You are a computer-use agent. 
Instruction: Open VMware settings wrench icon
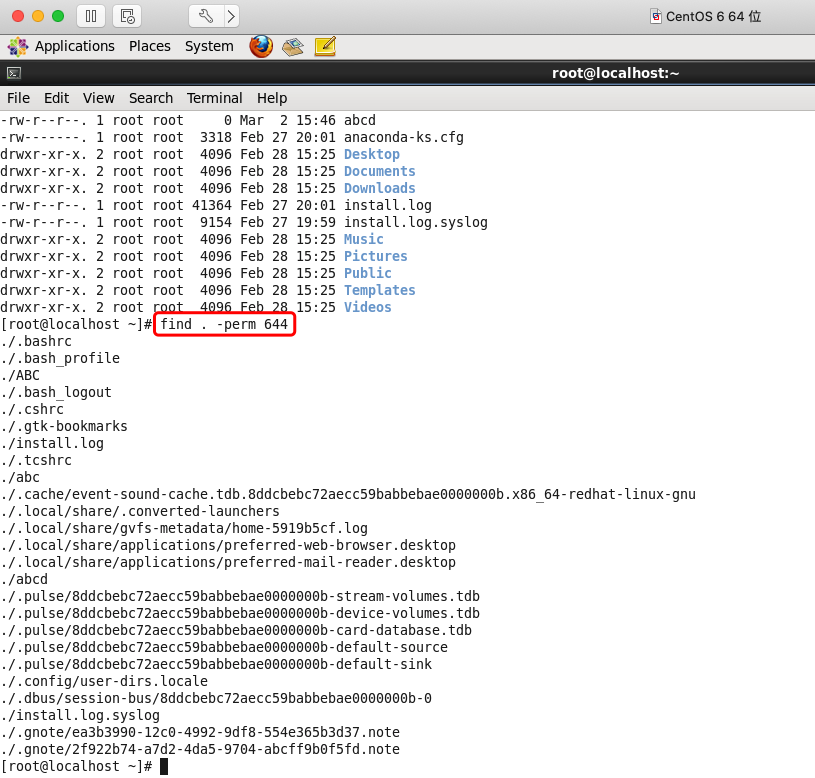[206, 16]
